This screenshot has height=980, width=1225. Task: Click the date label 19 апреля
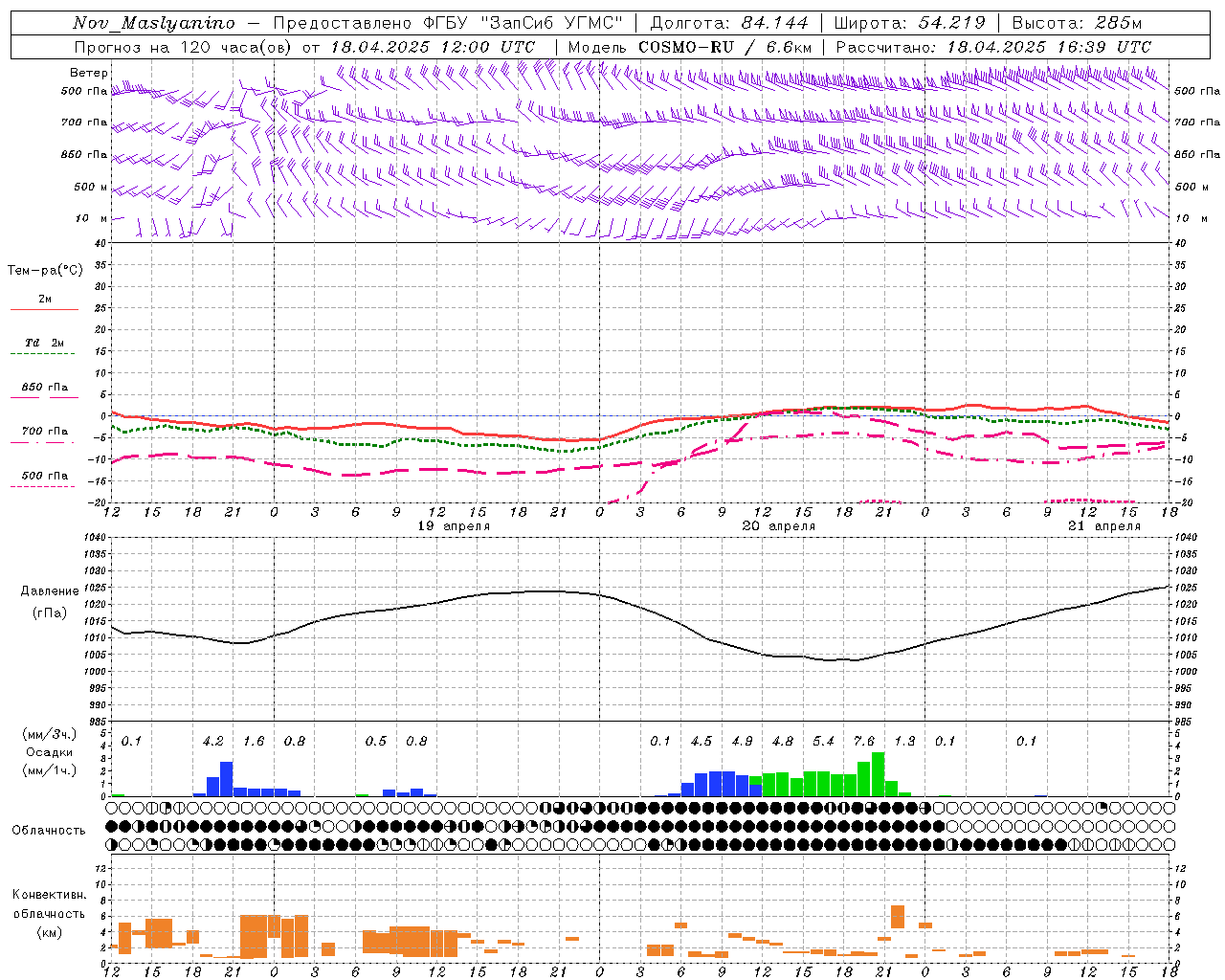[x=455, y=526]
